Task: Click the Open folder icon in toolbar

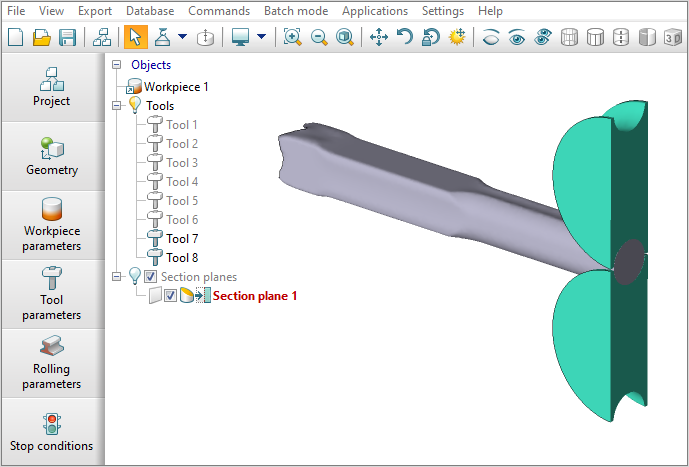Action: point(42,37)
